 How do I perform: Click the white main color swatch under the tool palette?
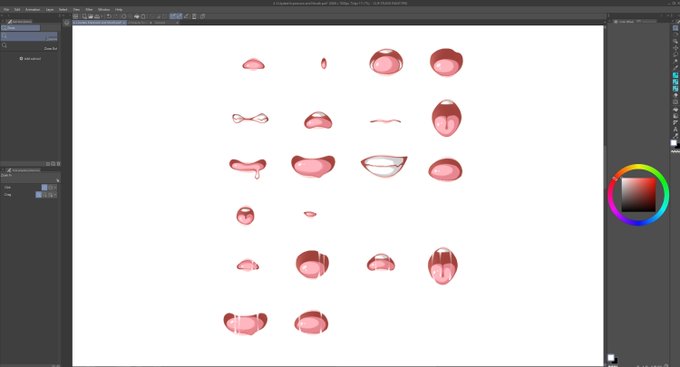coord(673,143)
